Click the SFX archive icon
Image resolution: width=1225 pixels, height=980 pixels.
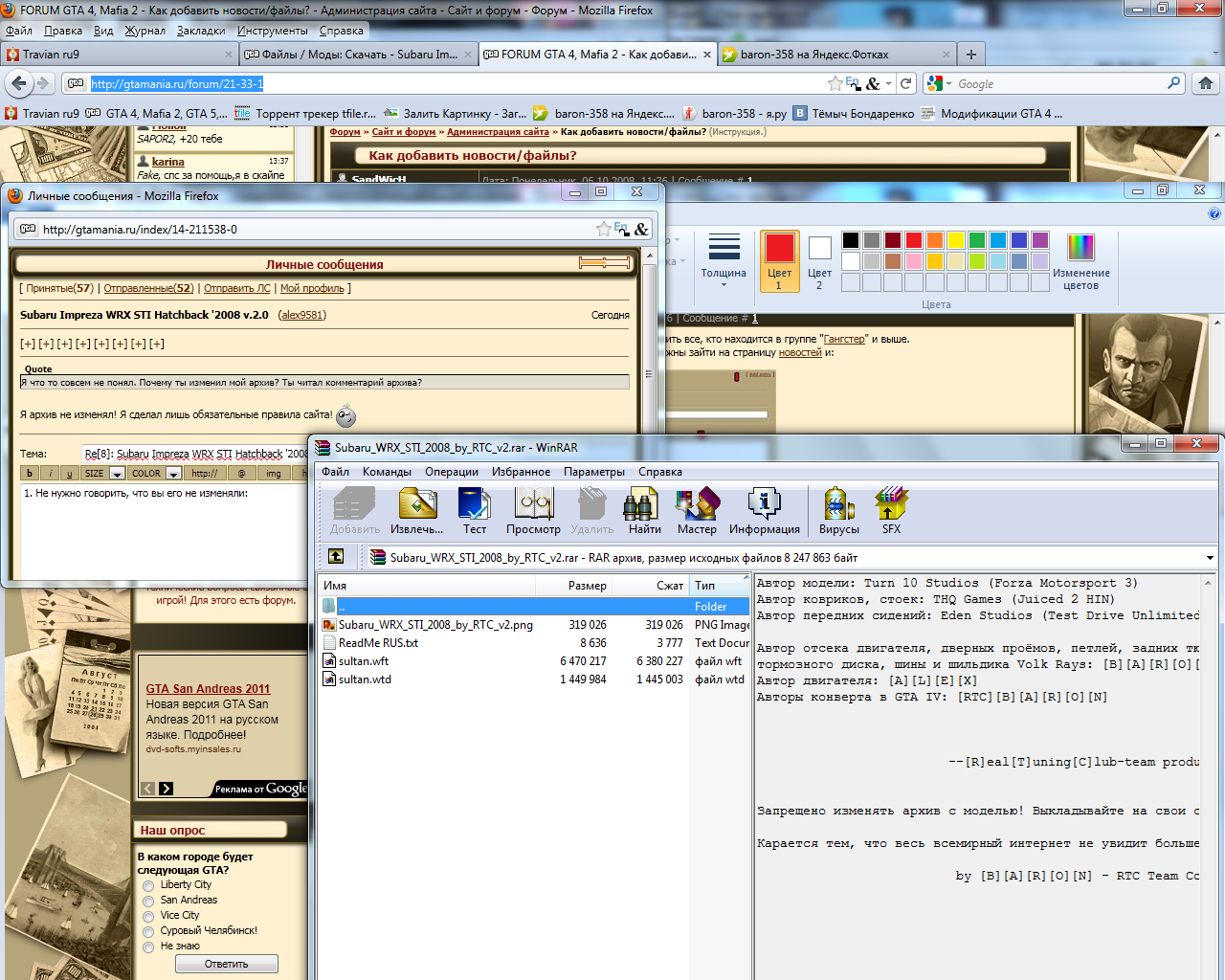[891, 510]
